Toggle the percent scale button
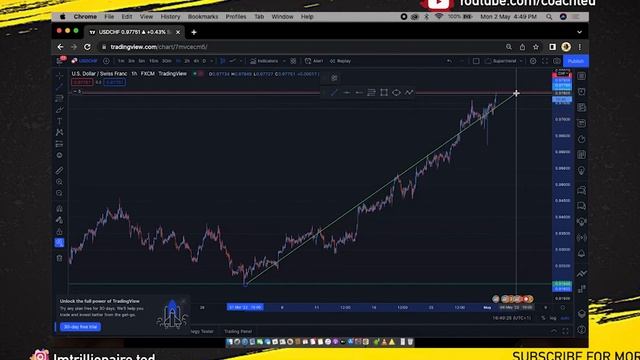This screenshot has height=360, width=640. 543,318
